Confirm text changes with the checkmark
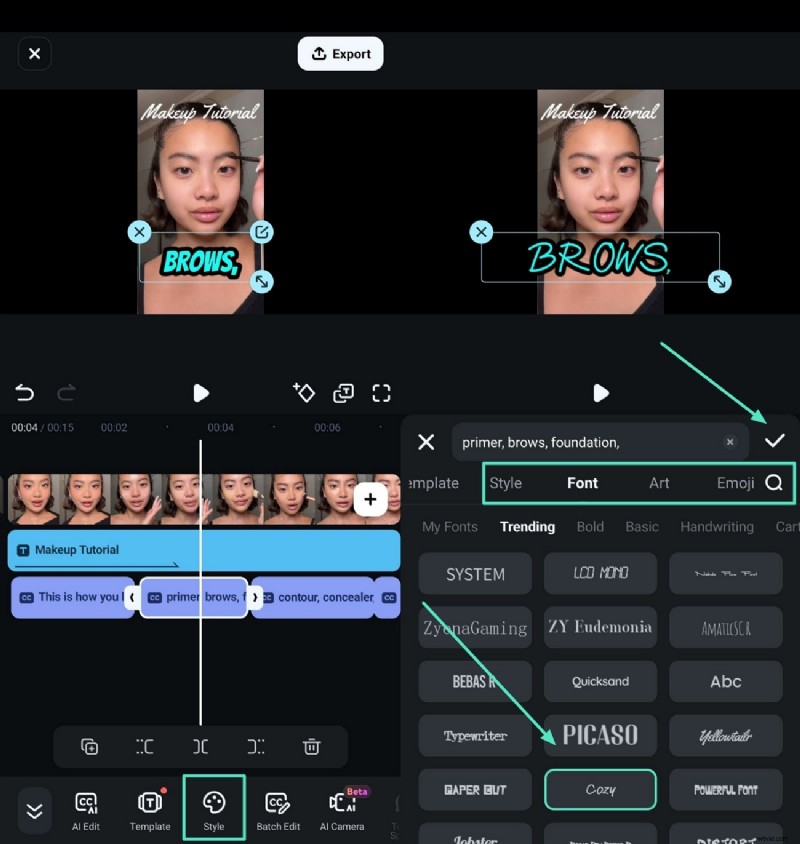800x844 pixels. tap(775, 441)
